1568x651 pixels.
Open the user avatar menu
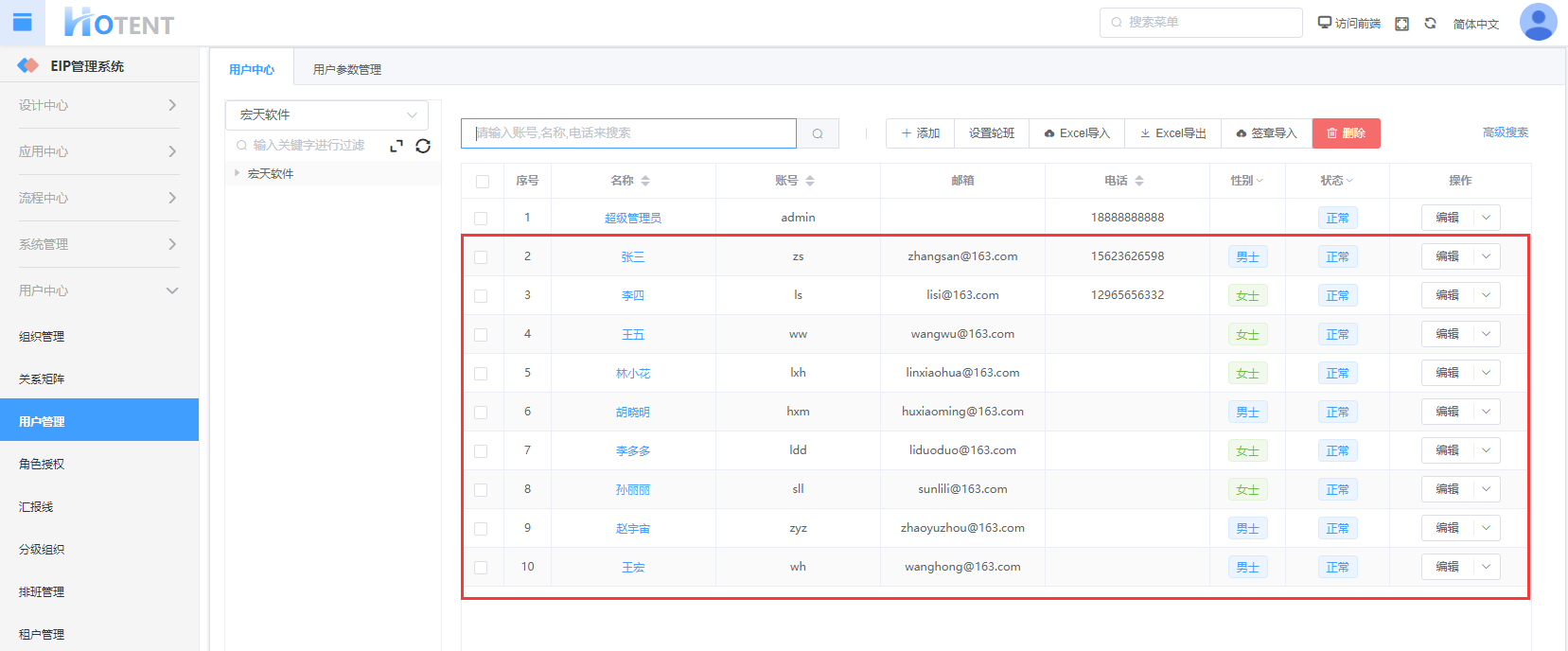pos(1538,23)
